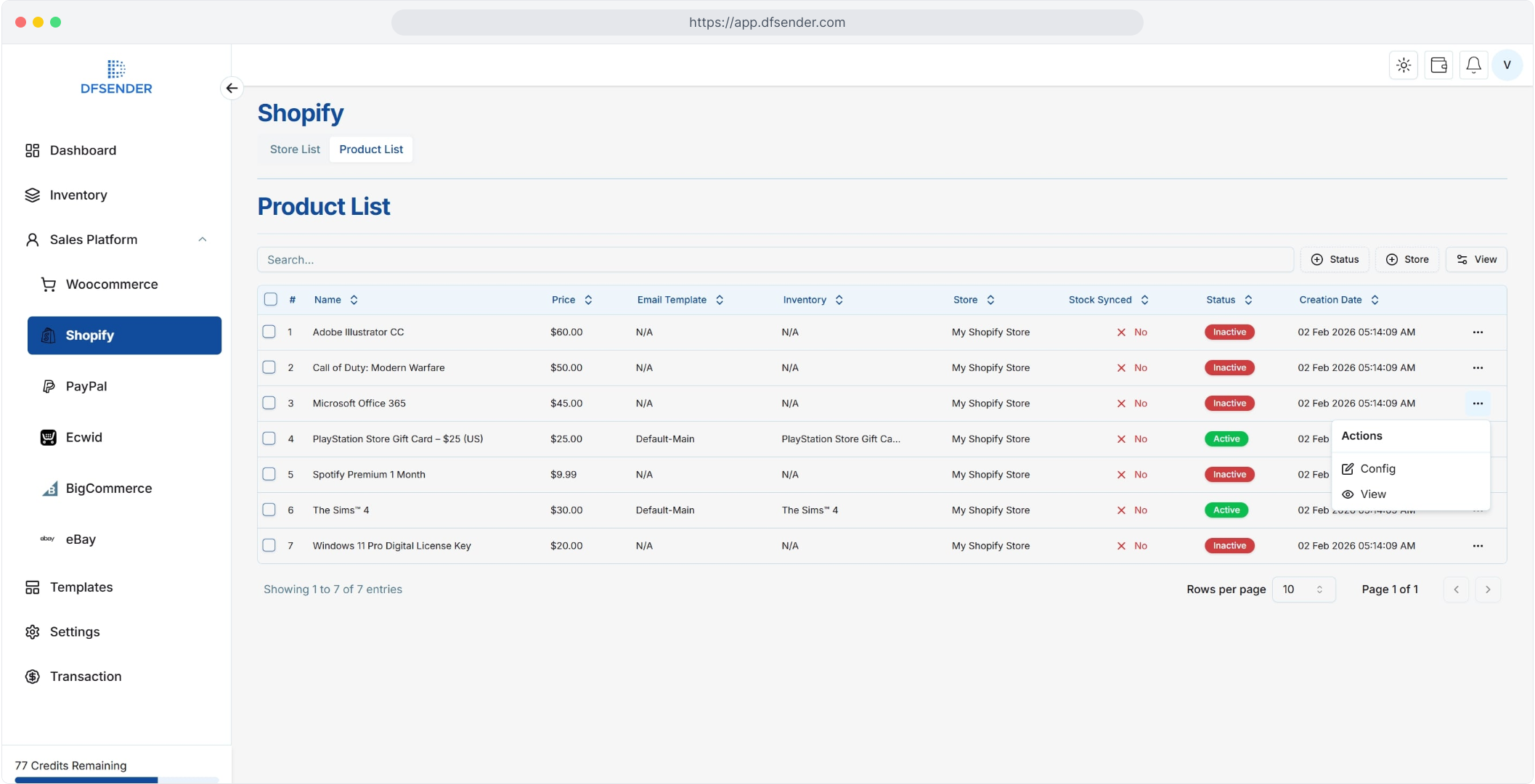Screen dimensions: 1535x784
Task: Go to the PayPal sales platform
Action: [x=86, y=386]
